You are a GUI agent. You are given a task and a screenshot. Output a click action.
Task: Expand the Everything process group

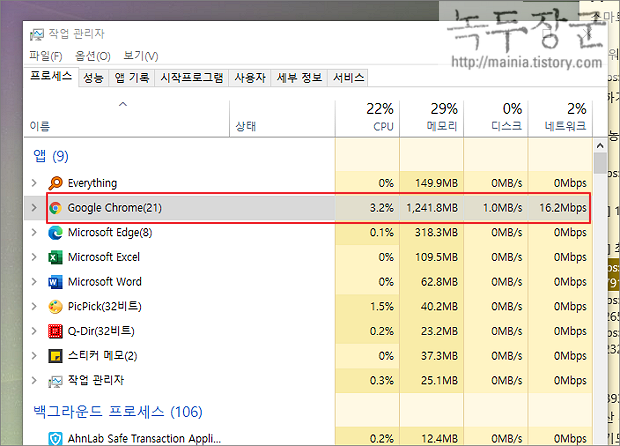[34, 183]
